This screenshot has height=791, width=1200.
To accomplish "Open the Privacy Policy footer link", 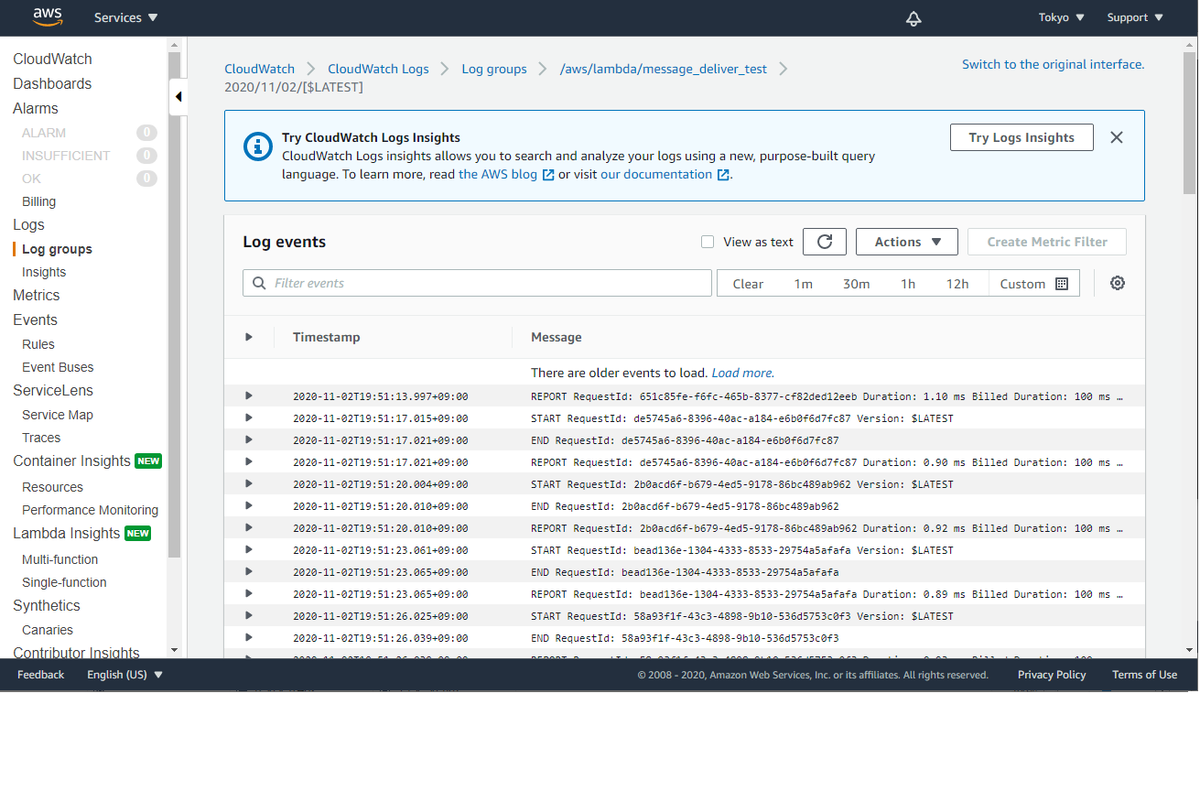I will (x=1052, y=675).
